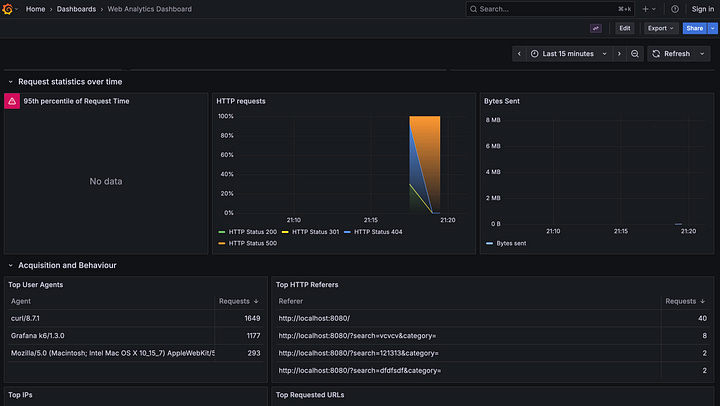
Task: Click the purple Grafana Assistant icon button
Action: (596, 28)
